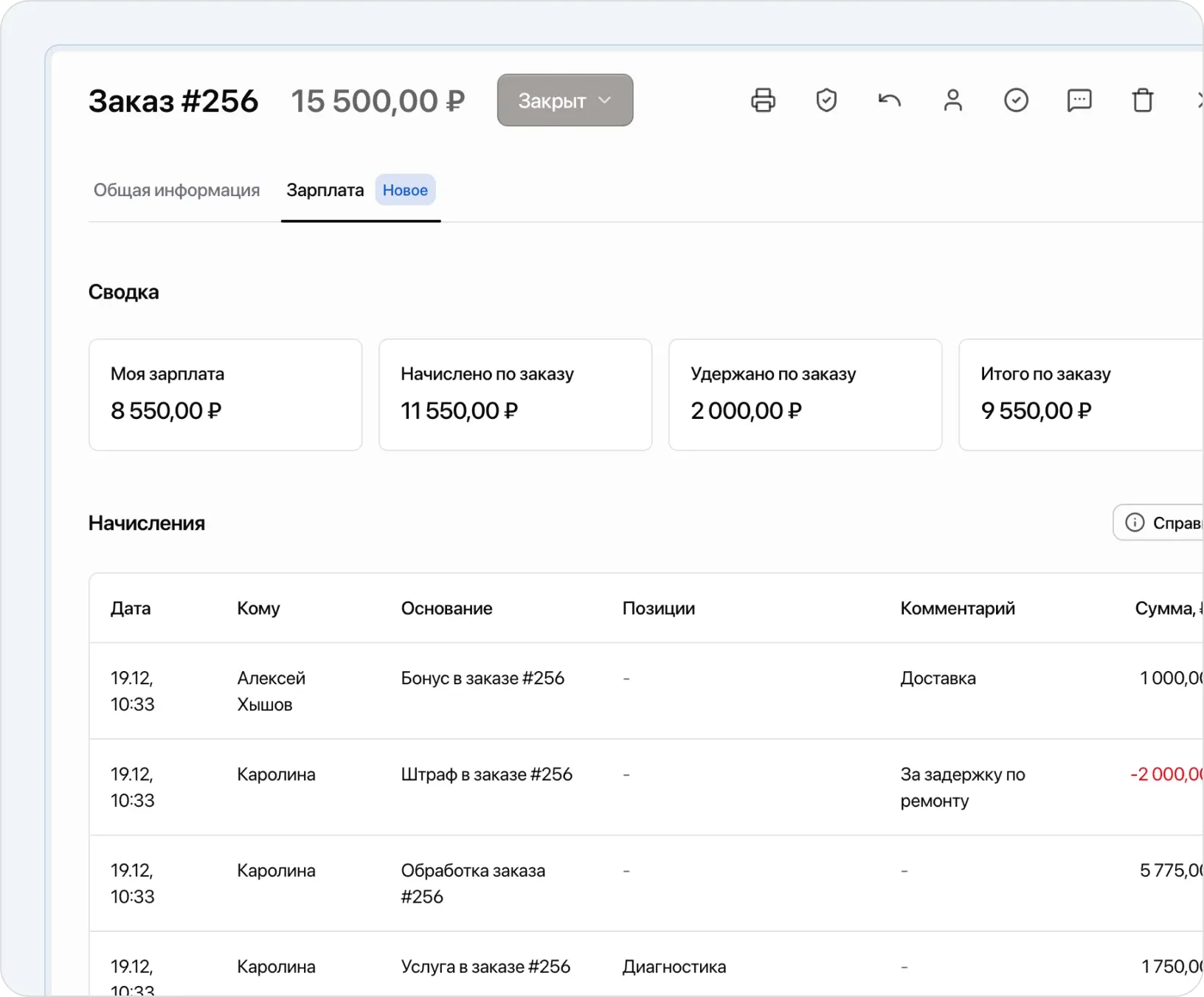Screen dimensions: 1204x997
Task: Click employee name Алексей Хышов
Action: tap(271, 690)
